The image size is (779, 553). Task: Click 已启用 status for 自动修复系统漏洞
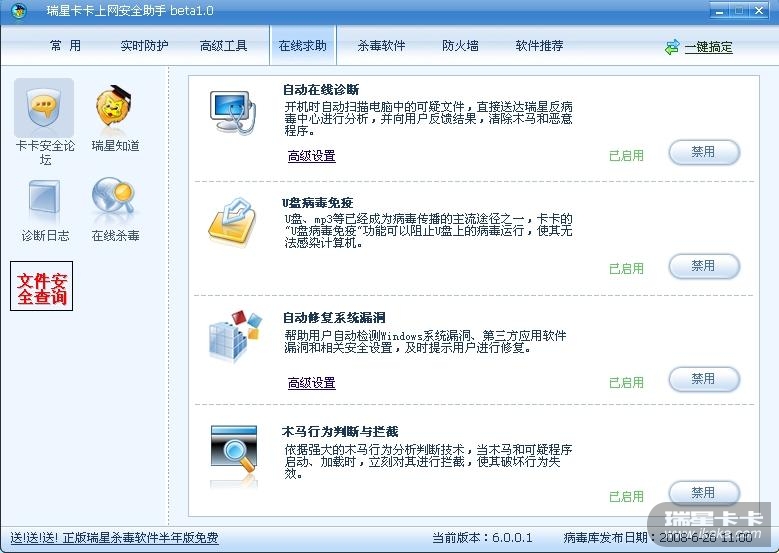626,383
